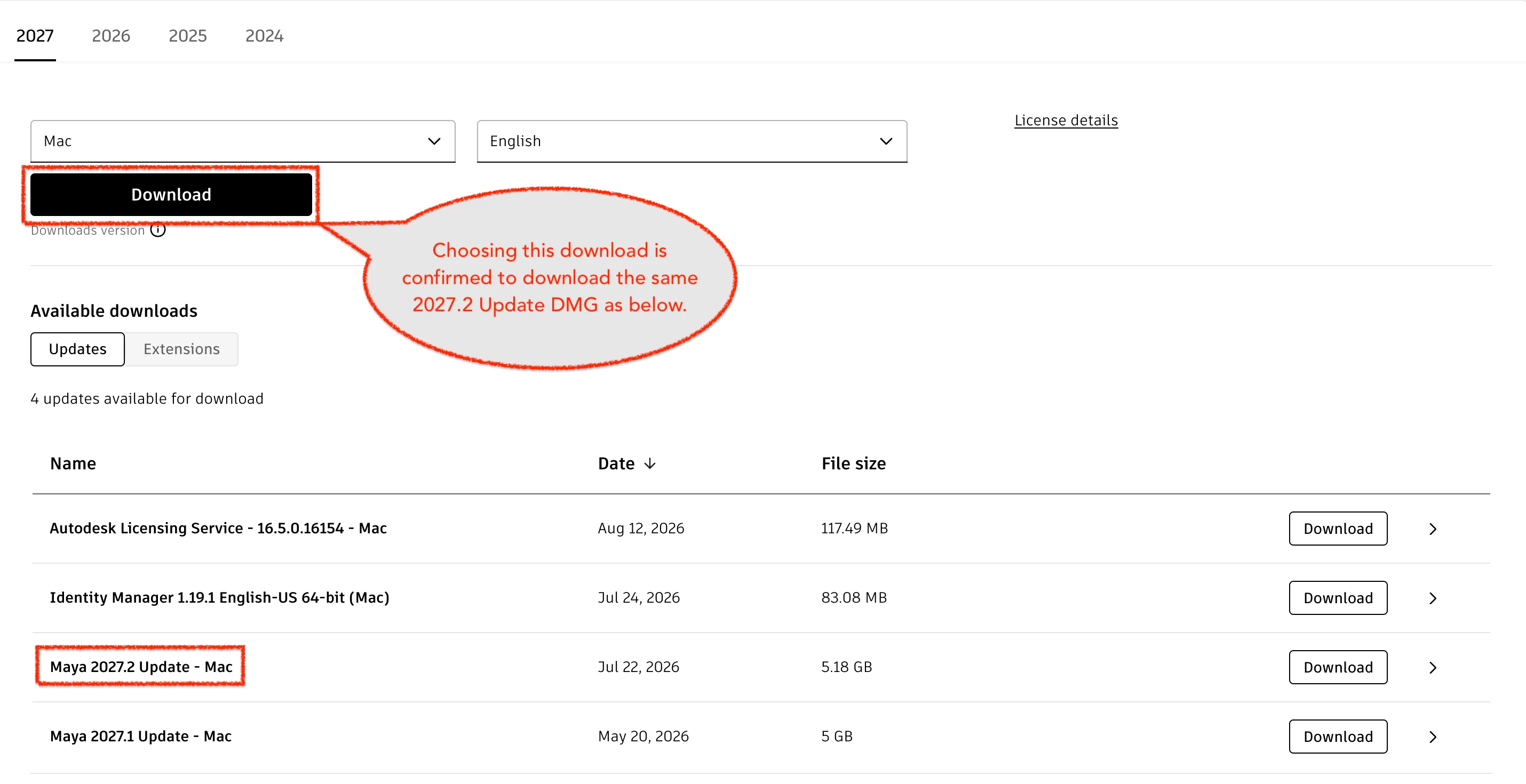Viewport: 1526px width, 784px height.
Task: Select the 2027 version tab
Action: point(35,36)
